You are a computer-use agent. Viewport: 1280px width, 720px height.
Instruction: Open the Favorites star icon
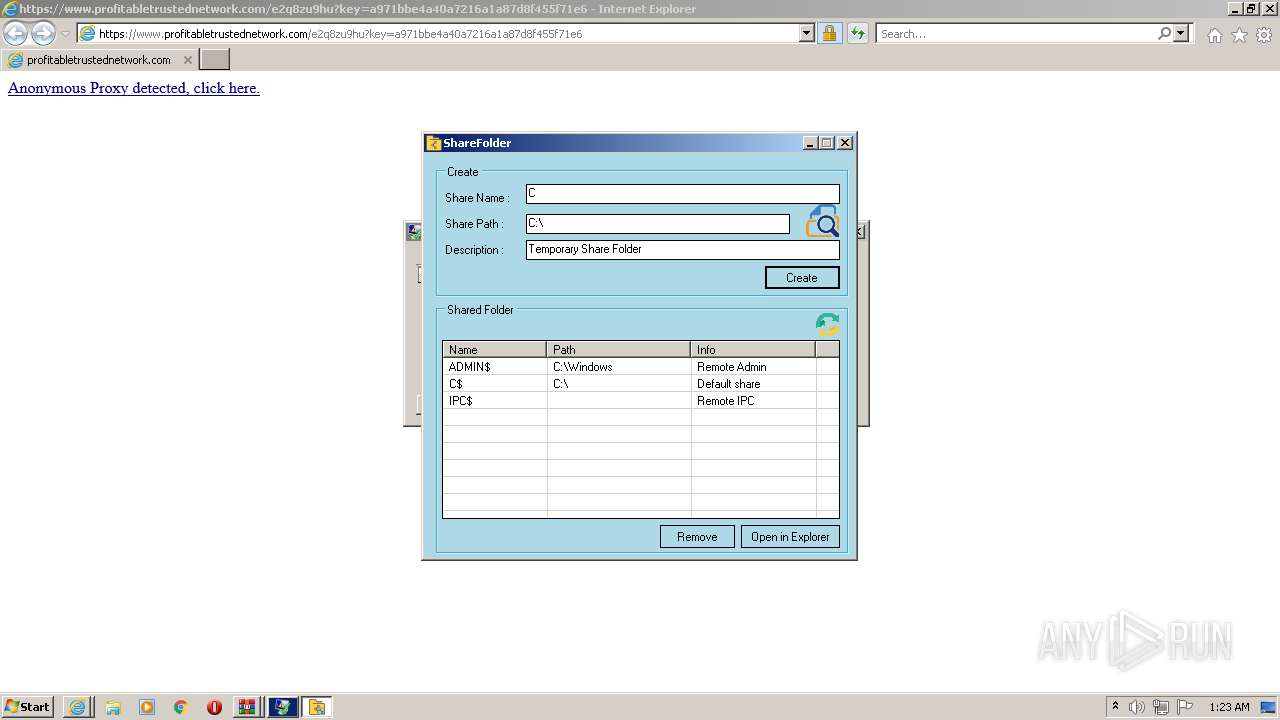[1239, 35]
